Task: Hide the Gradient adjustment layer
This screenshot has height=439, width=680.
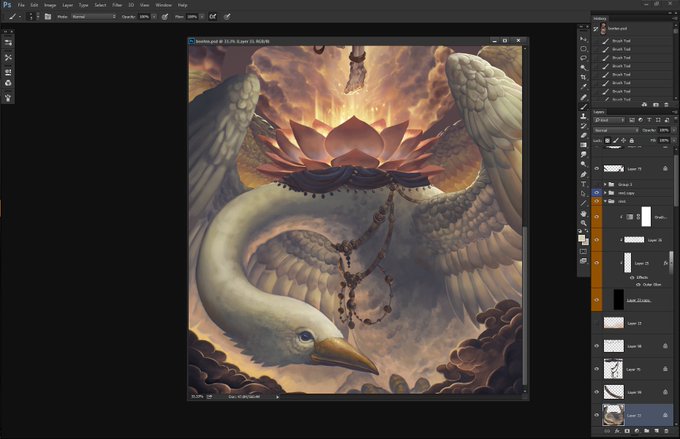Action: pyautogui.click(x=597, y=216)
